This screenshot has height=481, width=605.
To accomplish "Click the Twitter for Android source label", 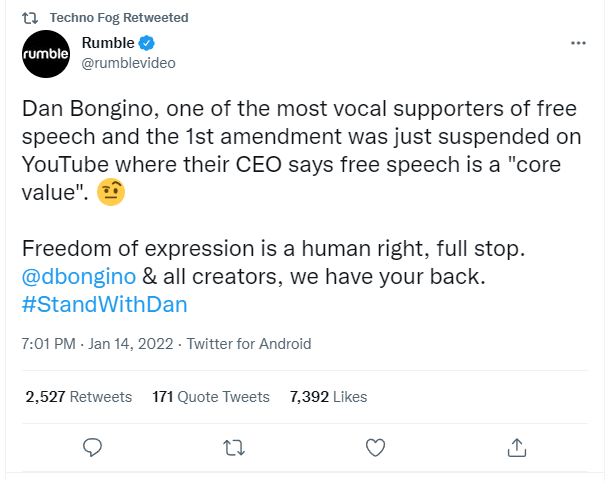I will click(x=249, y=344).
